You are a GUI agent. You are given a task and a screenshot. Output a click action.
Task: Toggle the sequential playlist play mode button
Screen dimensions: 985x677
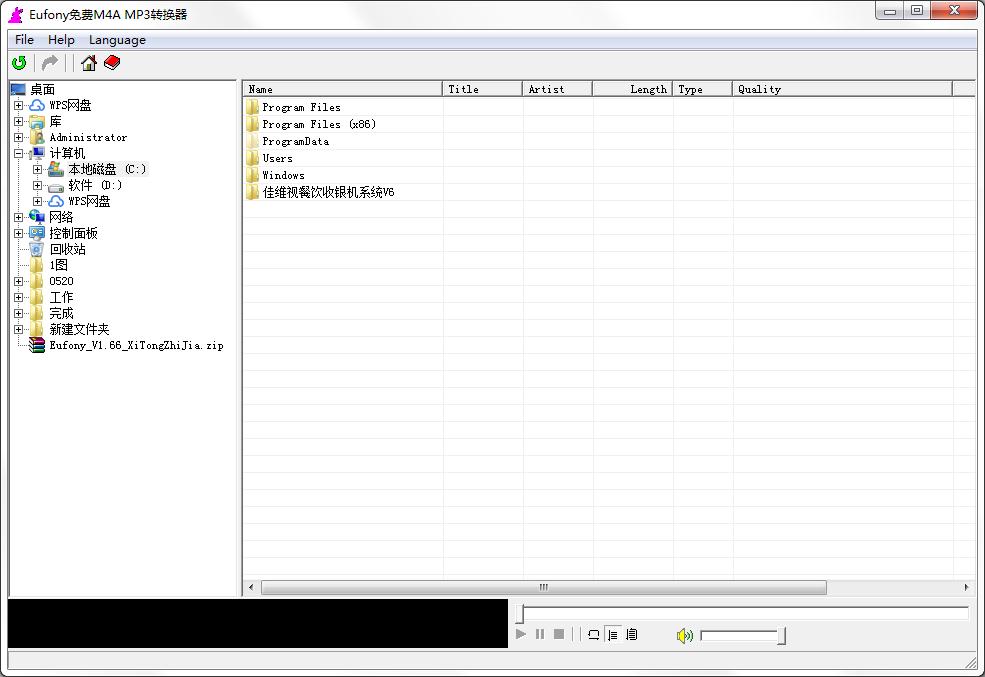(x=612, y=635)
